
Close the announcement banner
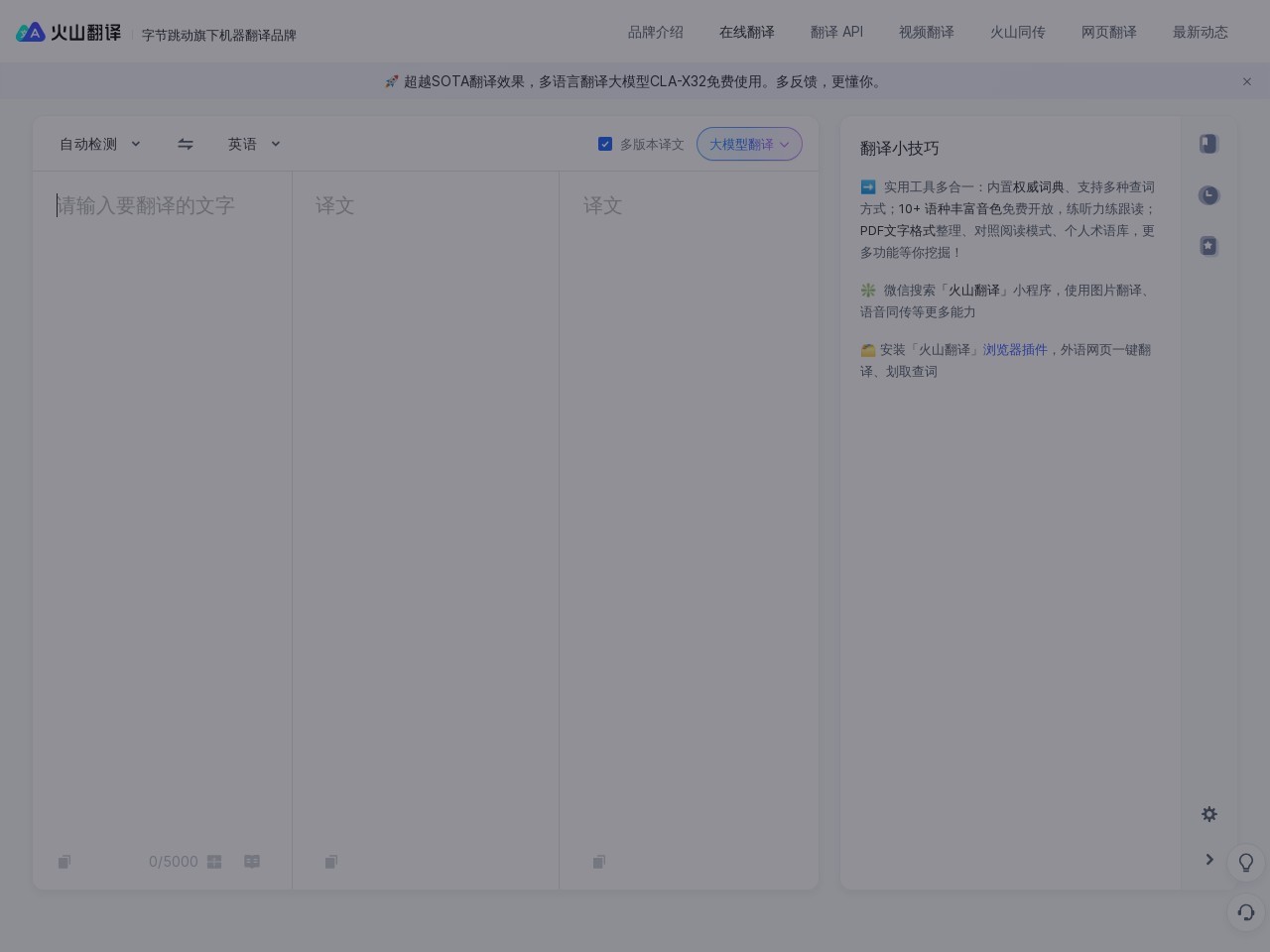[x=1247, y=82]
